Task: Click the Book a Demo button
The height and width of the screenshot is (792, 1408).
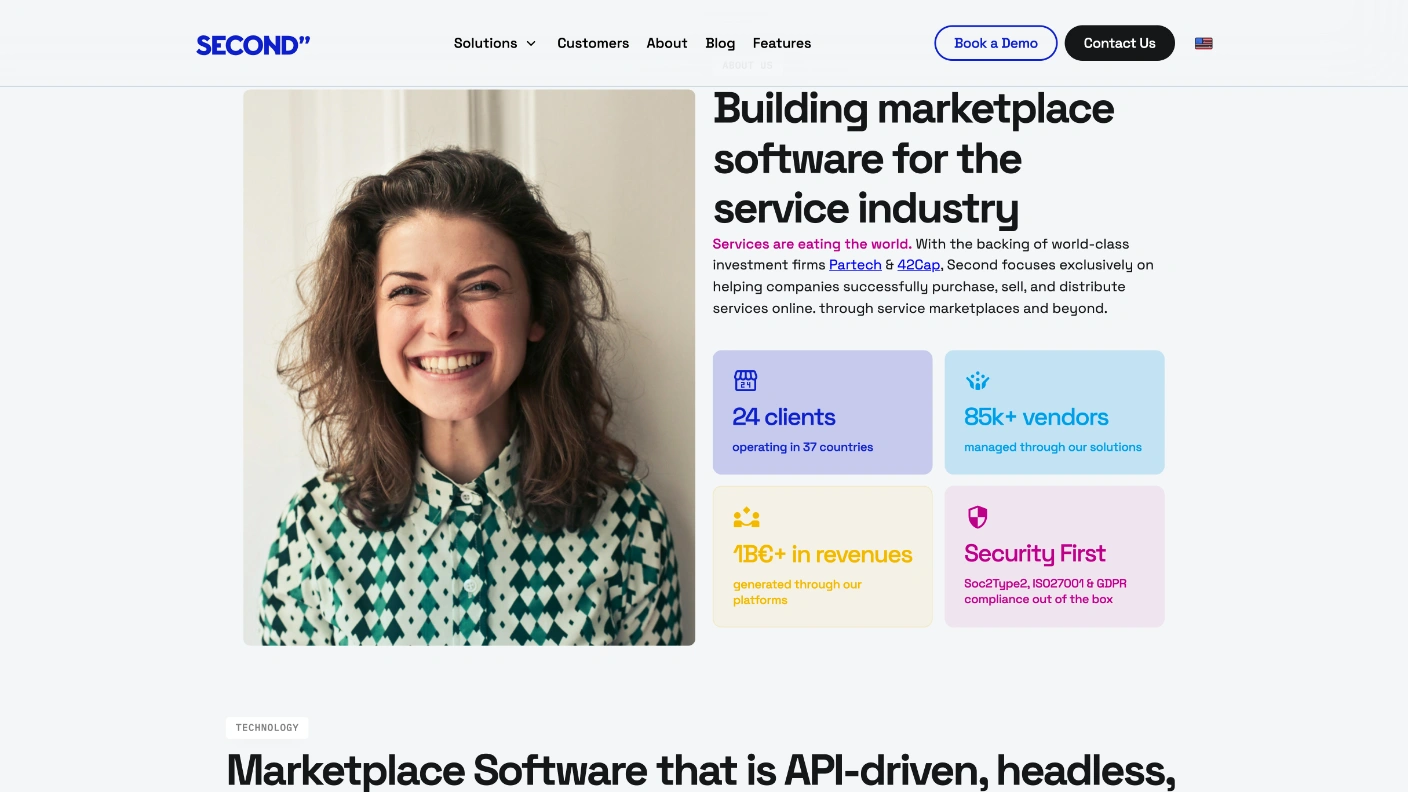Action: click(x=996, y=43)
